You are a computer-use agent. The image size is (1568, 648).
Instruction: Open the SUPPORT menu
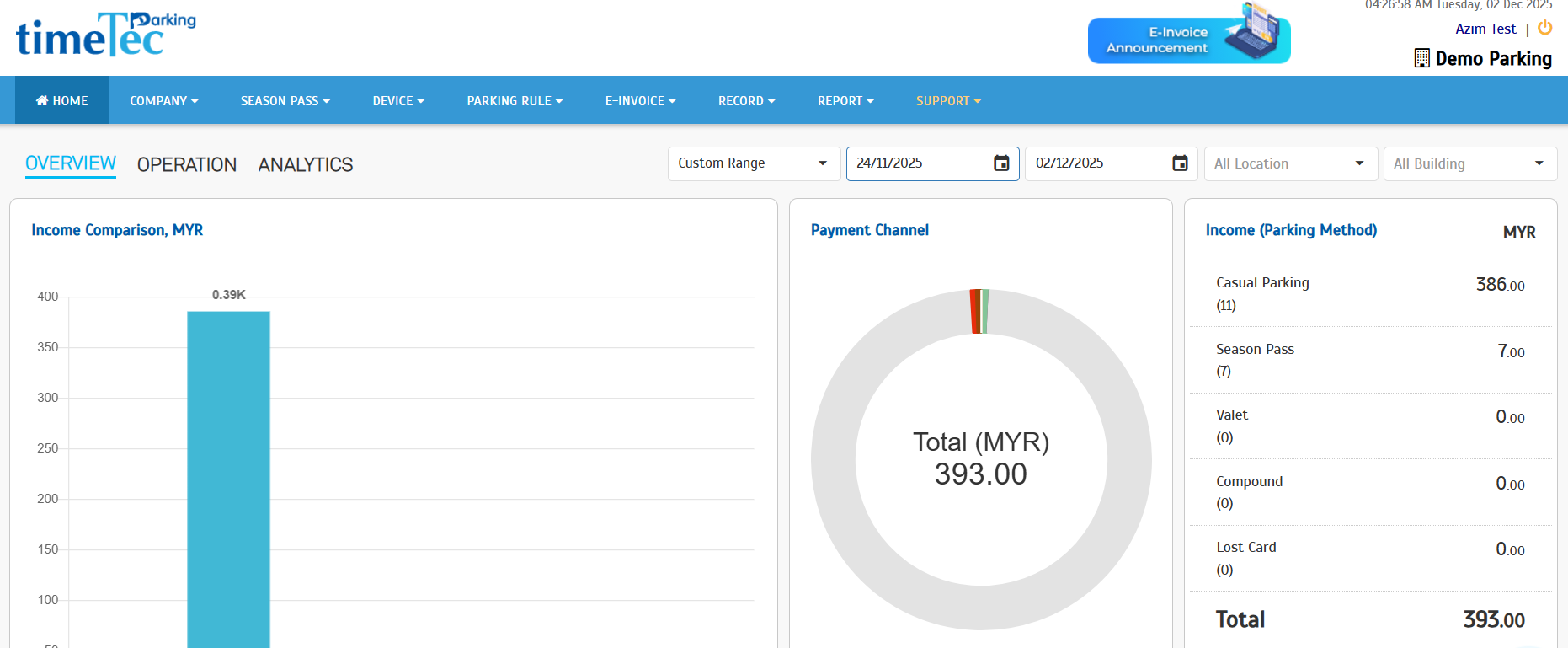pyautogui.click(x=948, y=100)
